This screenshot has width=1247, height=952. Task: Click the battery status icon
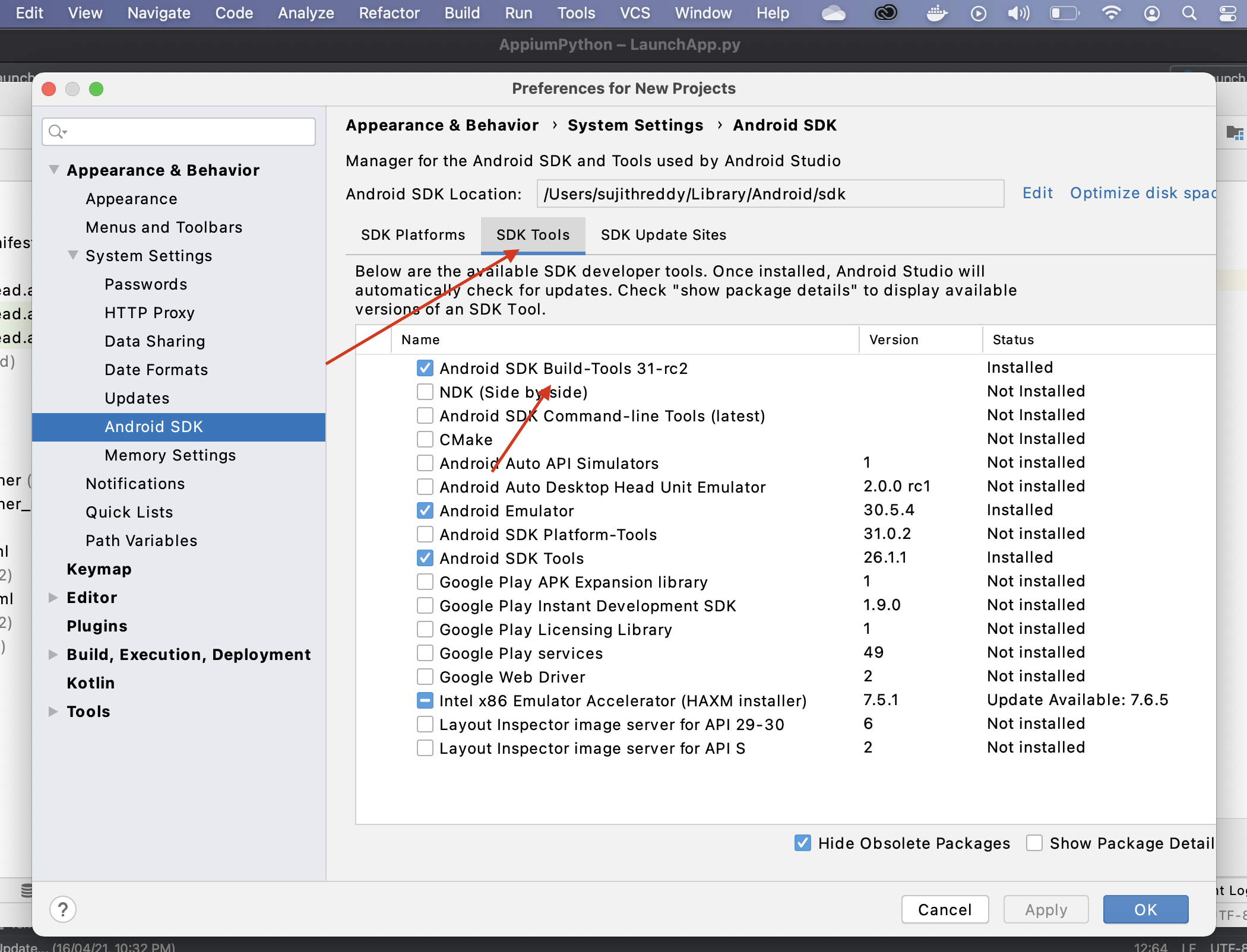coord(1064,13)
